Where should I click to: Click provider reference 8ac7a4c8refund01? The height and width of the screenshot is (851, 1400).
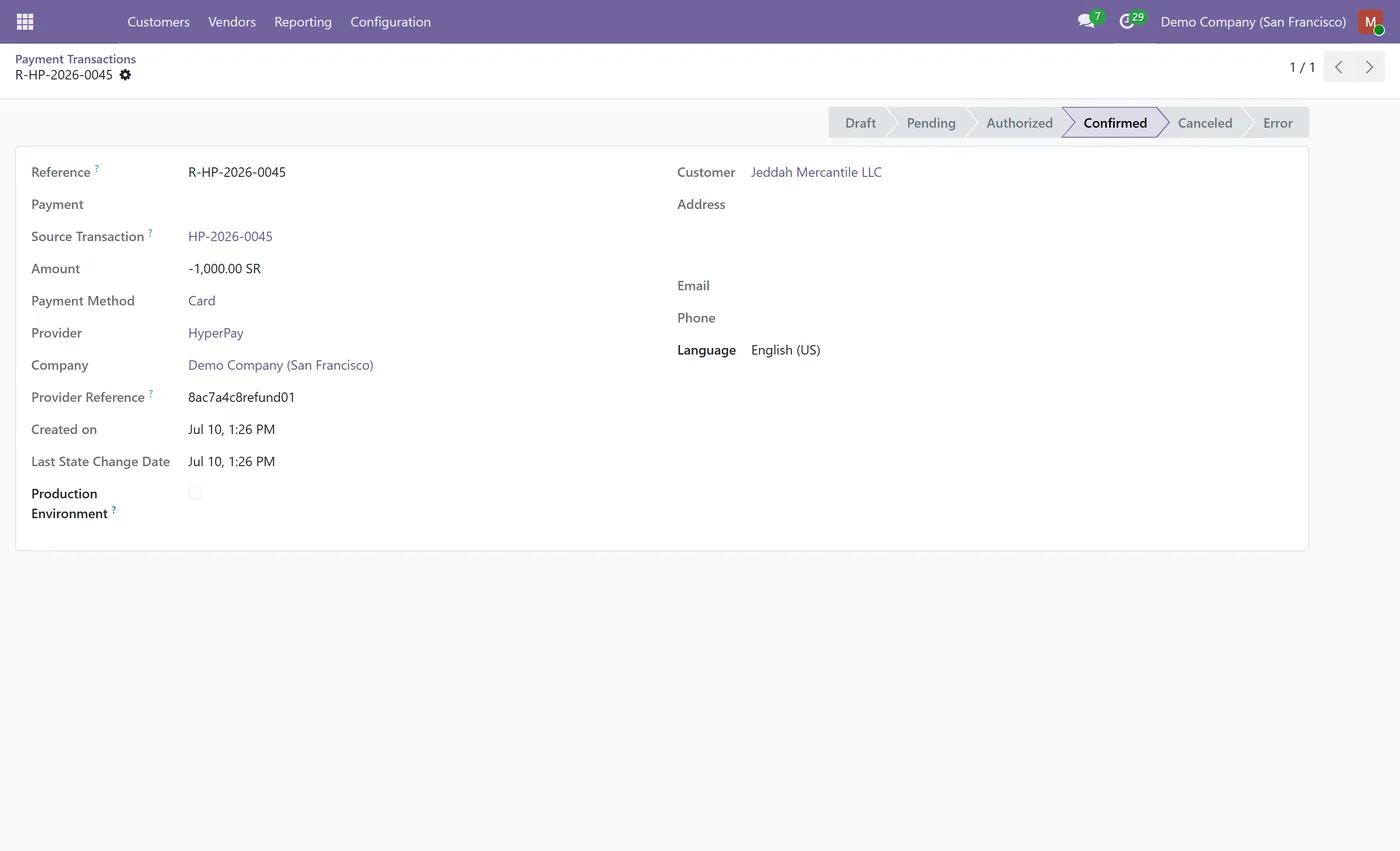click(x=241, y=397)
